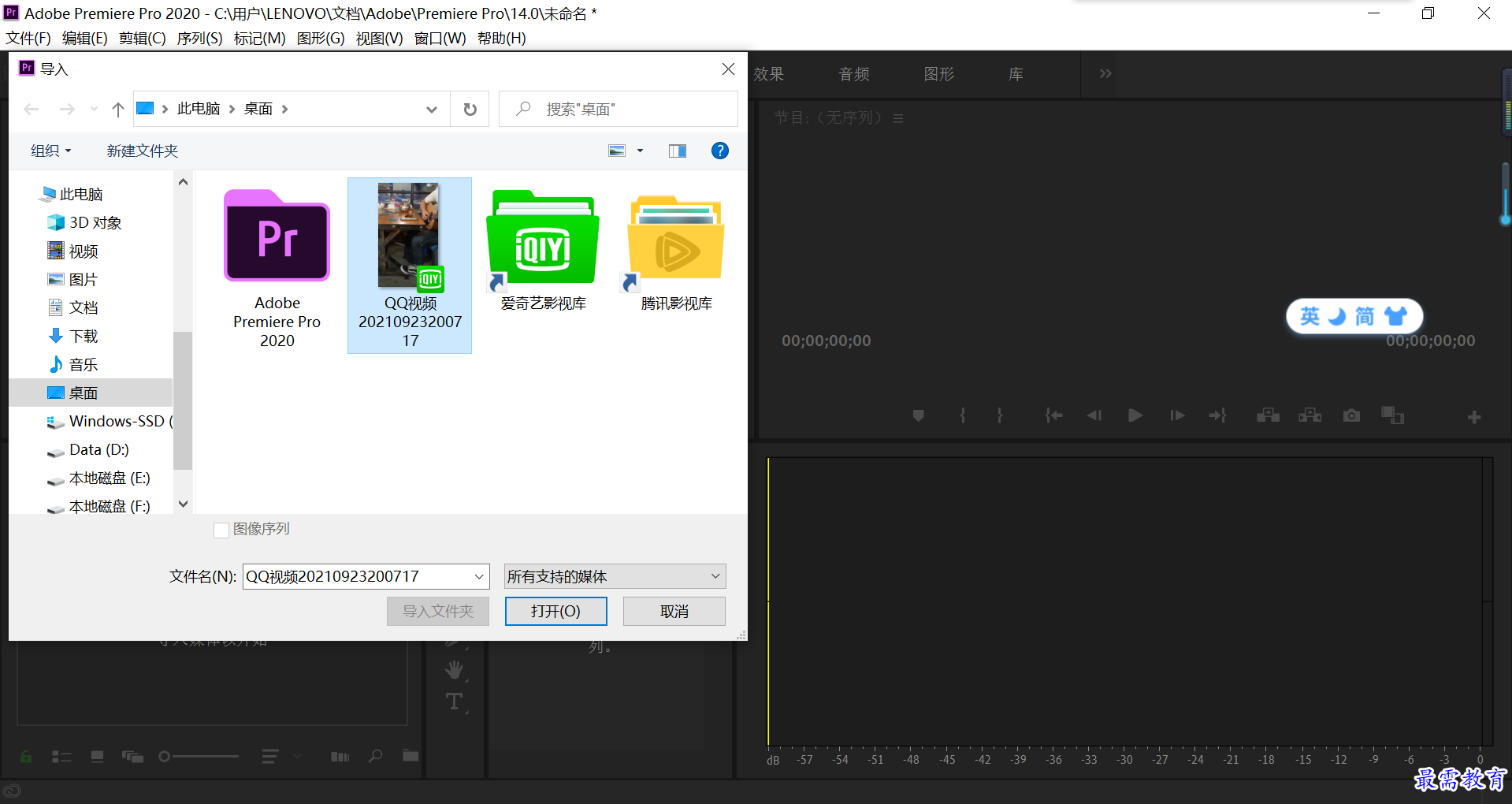Image resolution: width=1512 pixels, height=804 pixels.
Task: Open the program monitor button editor plus
Action: point(1474,417)
